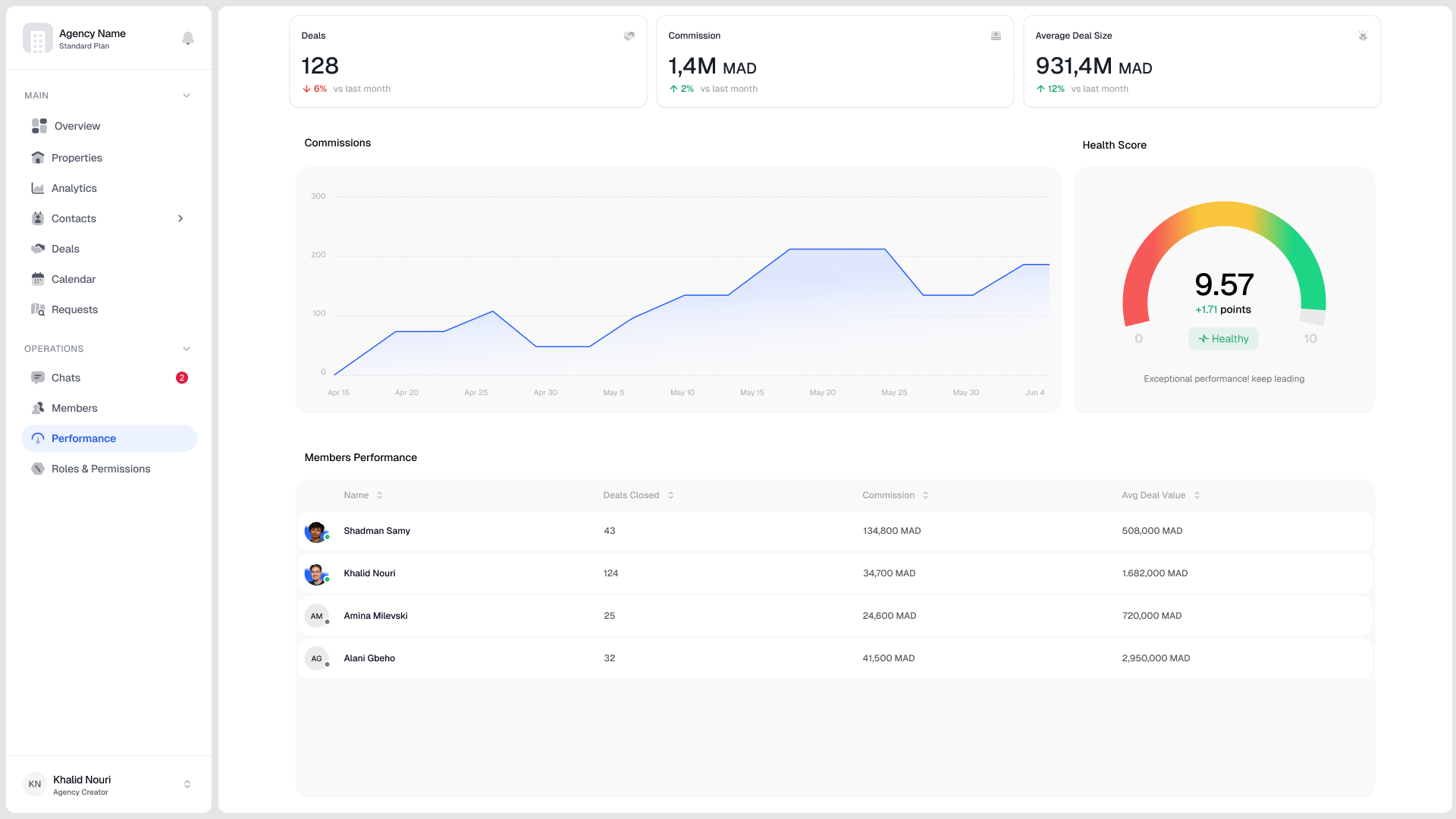This screenshot has height=819, width=1456.
Task: Open the Analytics section
Action: (73, 188)
